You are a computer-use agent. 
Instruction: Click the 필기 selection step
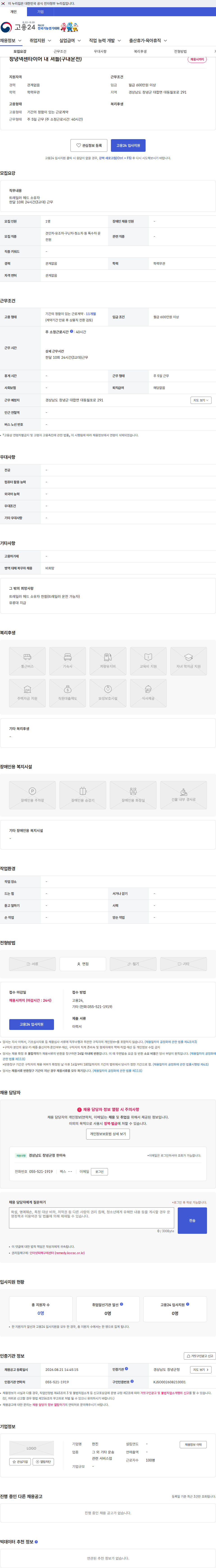coord(133,964)
